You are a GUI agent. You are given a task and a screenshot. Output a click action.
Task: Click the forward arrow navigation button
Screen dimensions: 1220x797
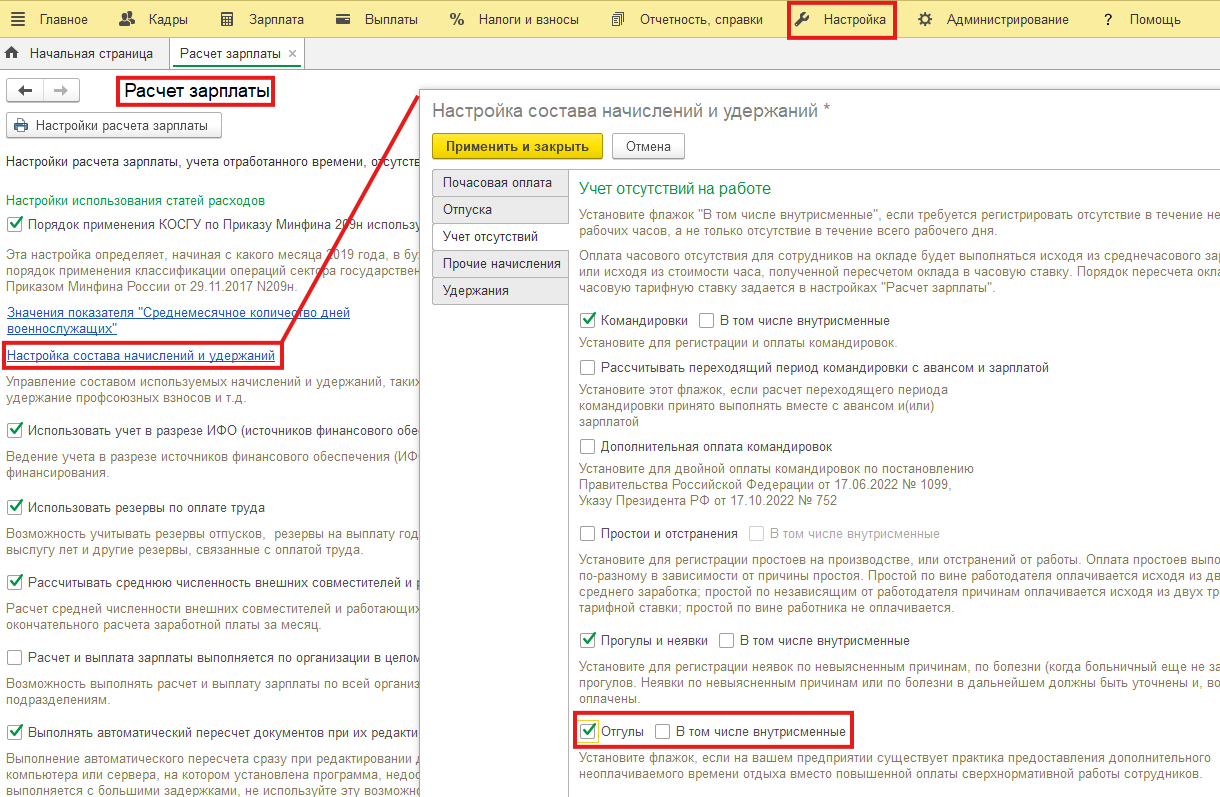pyautogui.click(x=61, y=90)
